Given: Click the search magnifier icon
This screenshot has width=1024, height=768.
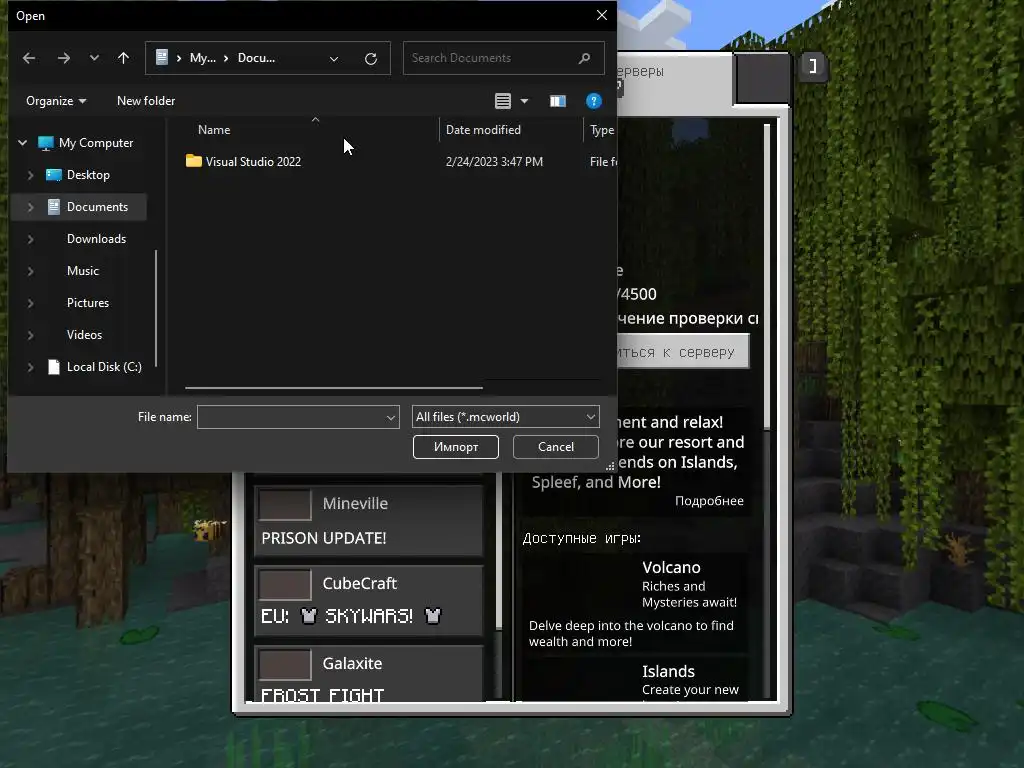Looking at the screenshot, I should coord(584,58).
